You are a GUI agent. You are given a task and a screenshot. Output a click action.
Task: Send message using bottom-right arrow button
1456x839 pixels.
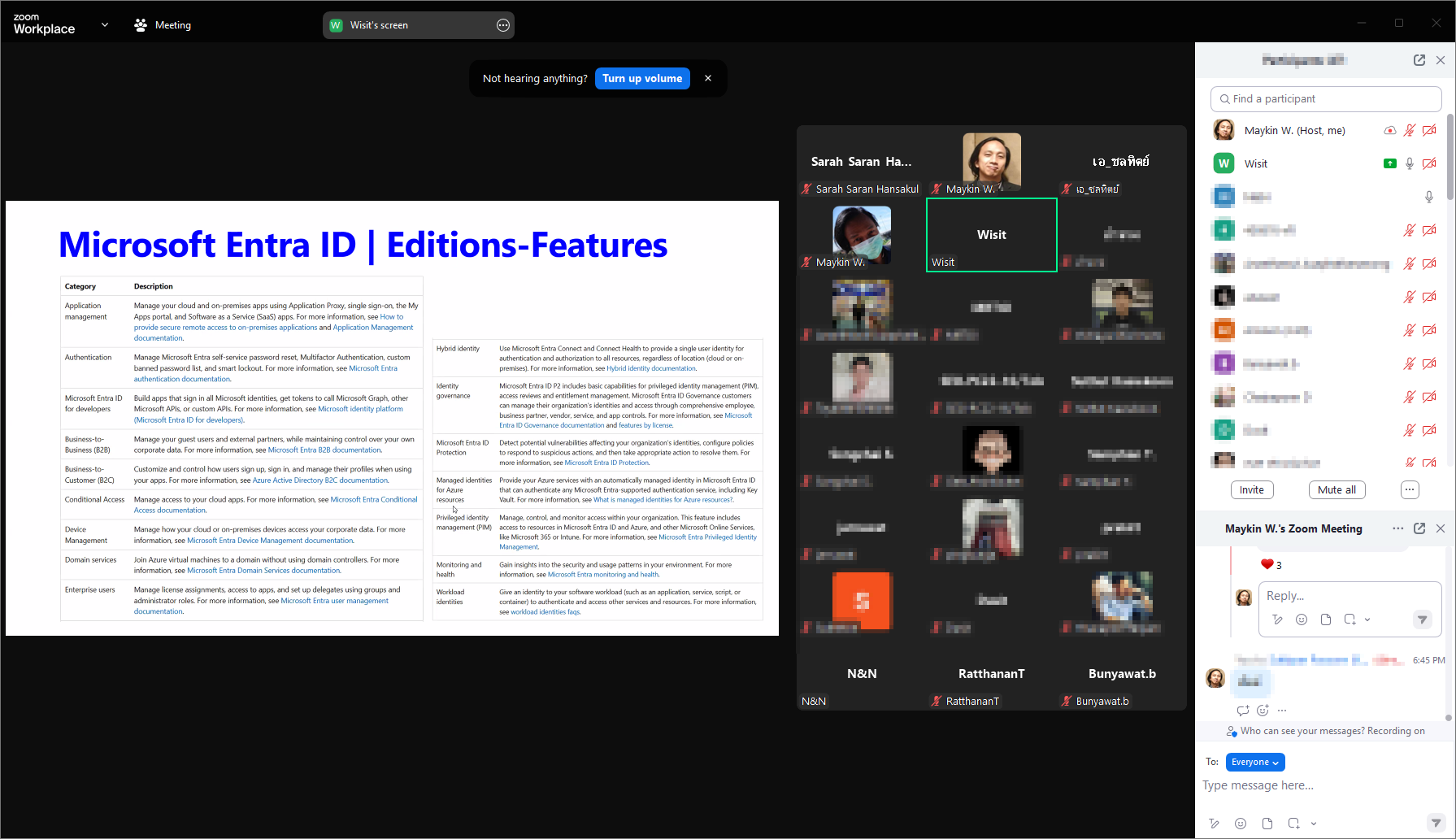click(1436, 823)
